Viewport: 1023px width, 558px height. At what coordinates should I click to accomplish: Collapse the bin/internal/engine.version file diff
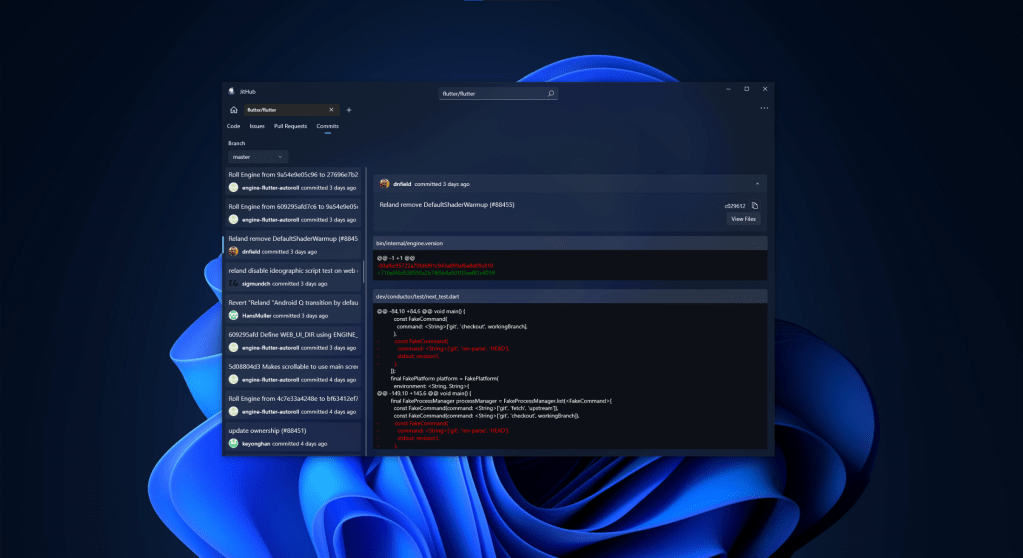(x=570, y=243)
